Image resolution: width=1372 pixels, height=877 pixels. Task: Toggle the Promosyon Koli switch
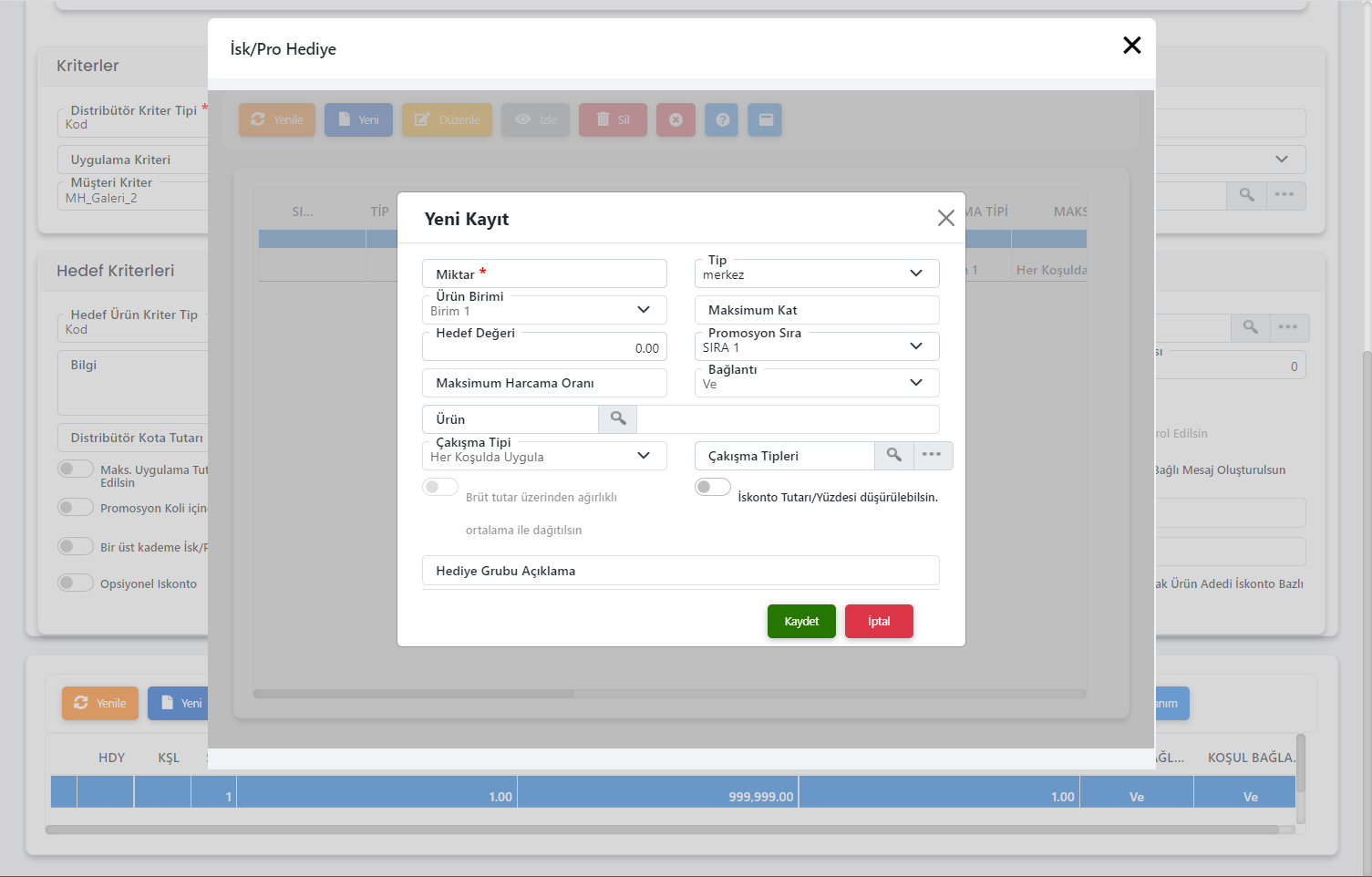click(x=76, y=507)
